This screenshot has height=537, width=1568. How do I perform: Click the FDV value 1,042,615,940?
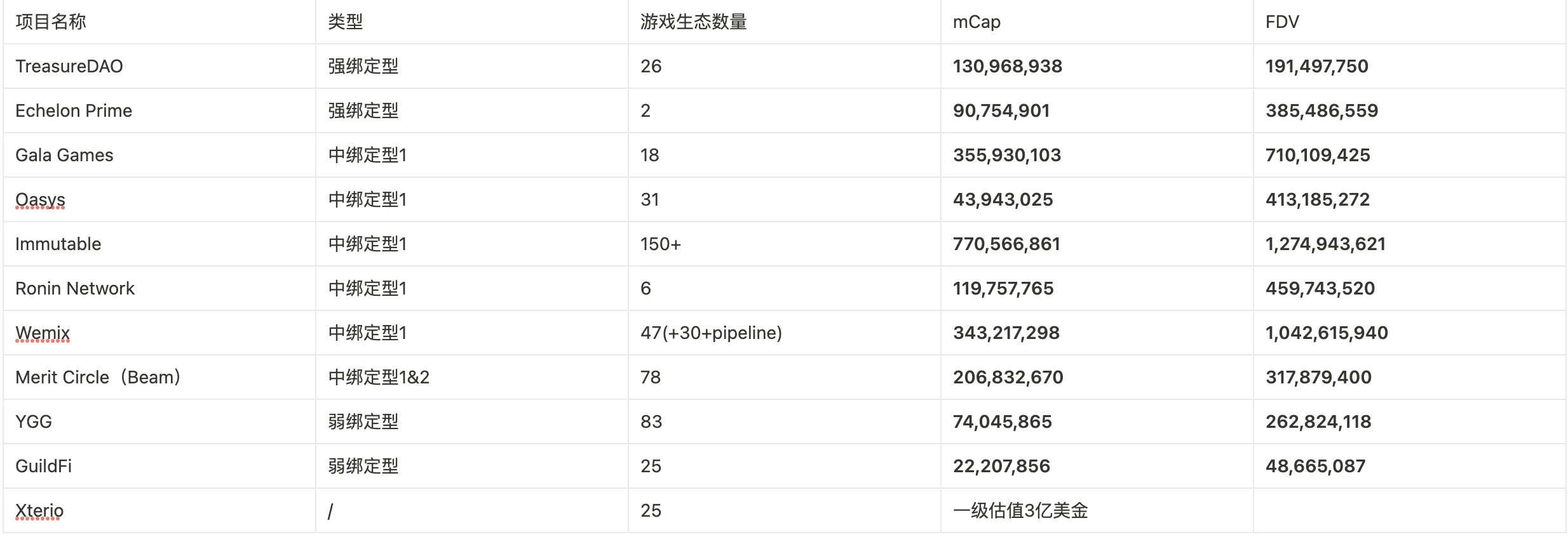(1327, 333)
